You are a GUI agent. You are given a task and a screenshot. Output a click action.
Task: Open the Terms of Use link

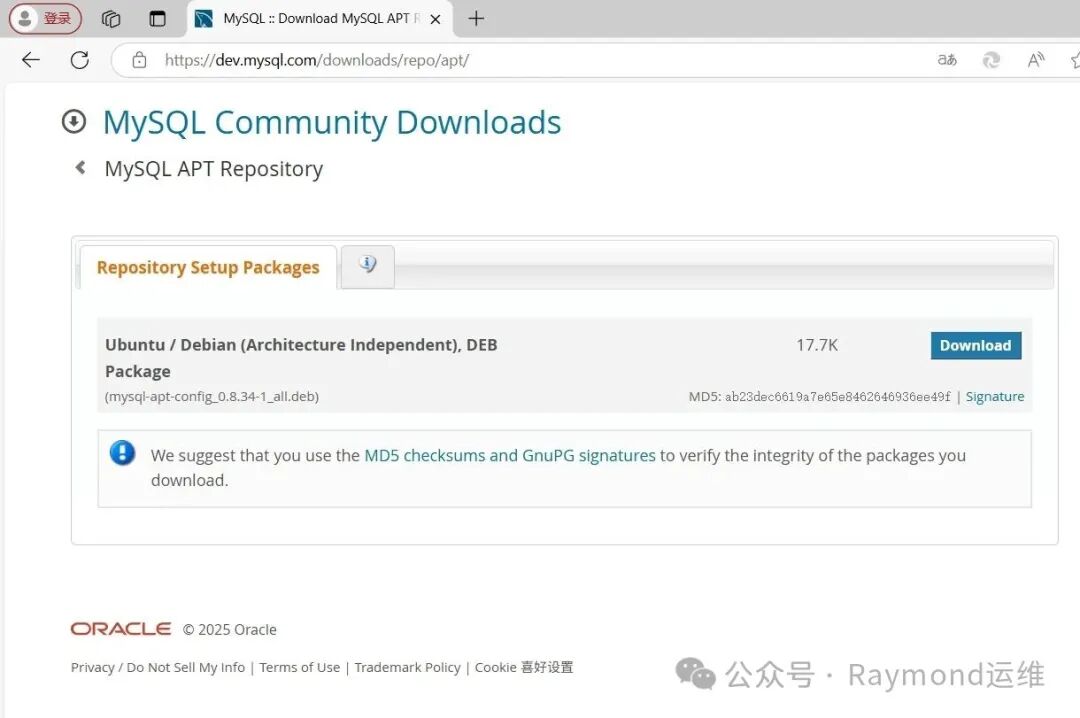[300, 667]
